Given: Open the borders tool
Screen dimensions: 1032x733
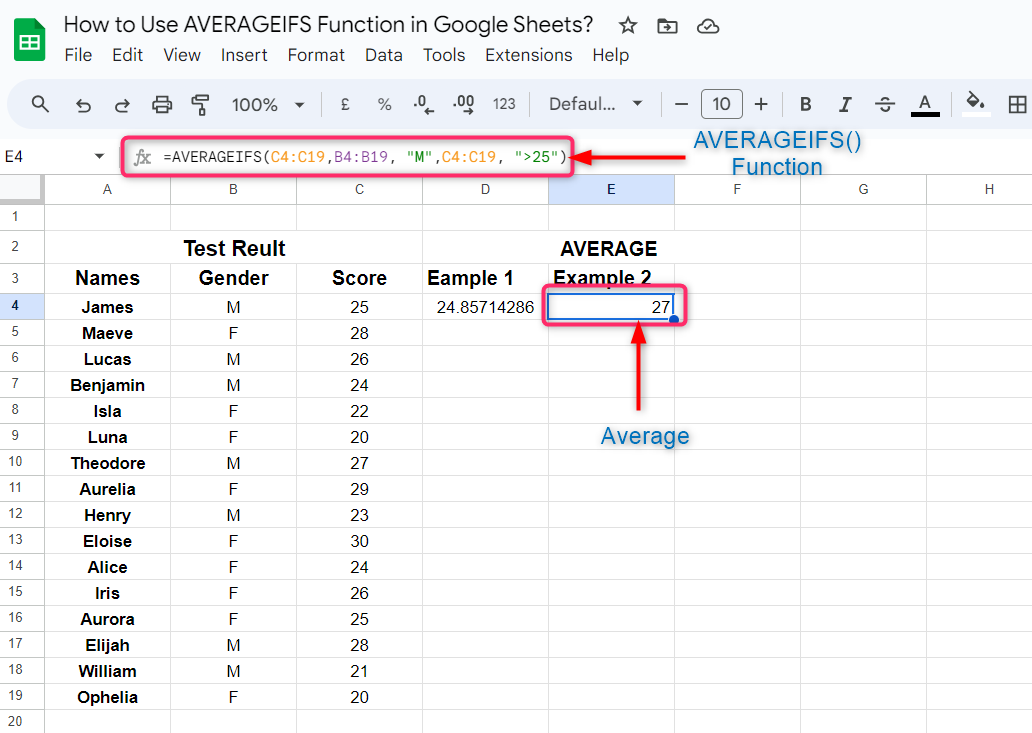Looking at the screenshot, I should coord(1018,104).
